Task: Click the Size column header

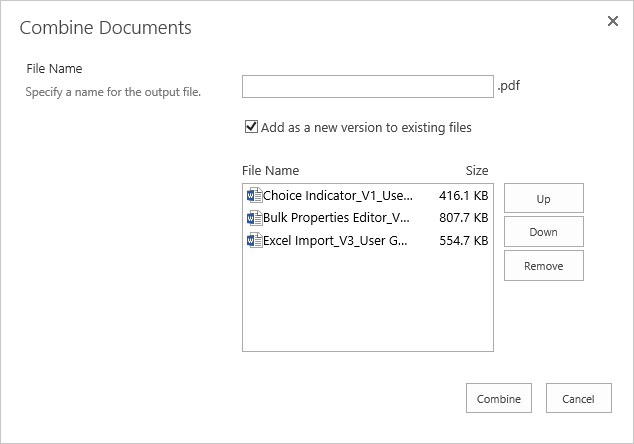Action: pos(477,171)
